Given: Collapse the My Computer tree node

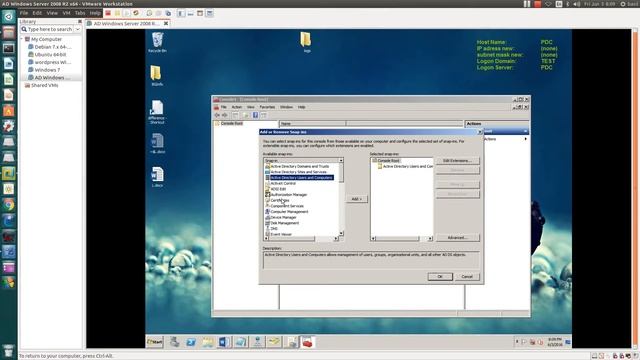Looking at the screenshot, I should 22,39.
